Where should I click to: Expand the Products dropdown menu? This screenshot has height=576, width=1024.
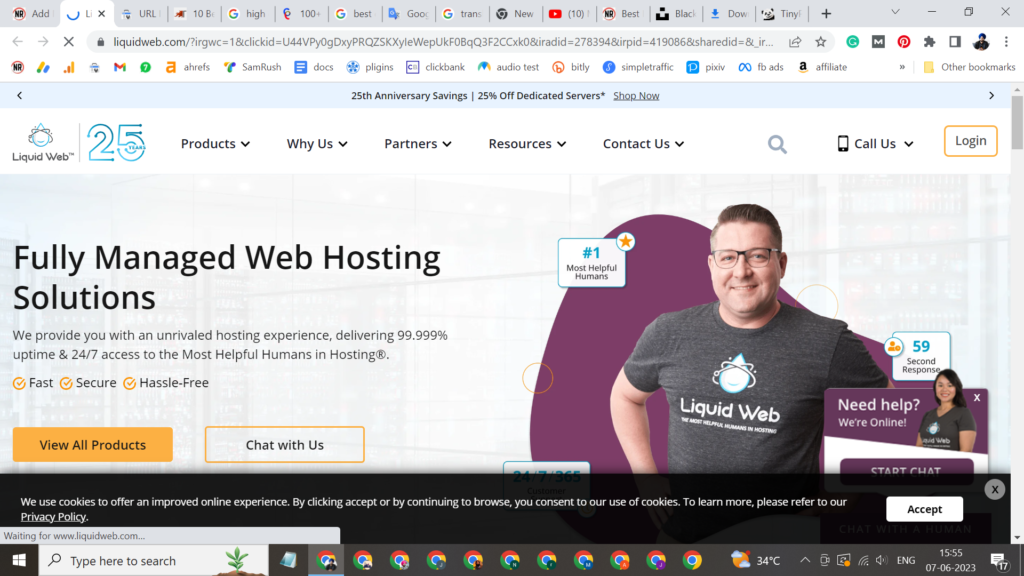[x=215, y=144]
